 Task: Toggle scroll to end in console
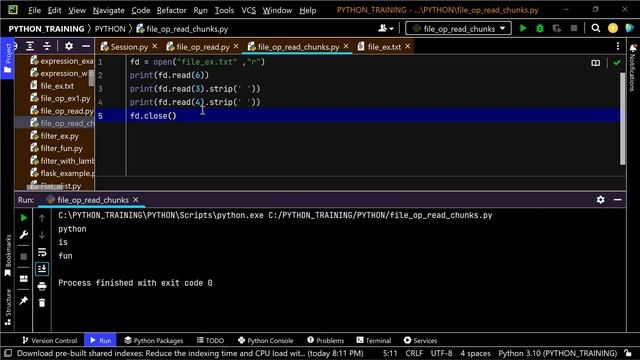(42, 269)
